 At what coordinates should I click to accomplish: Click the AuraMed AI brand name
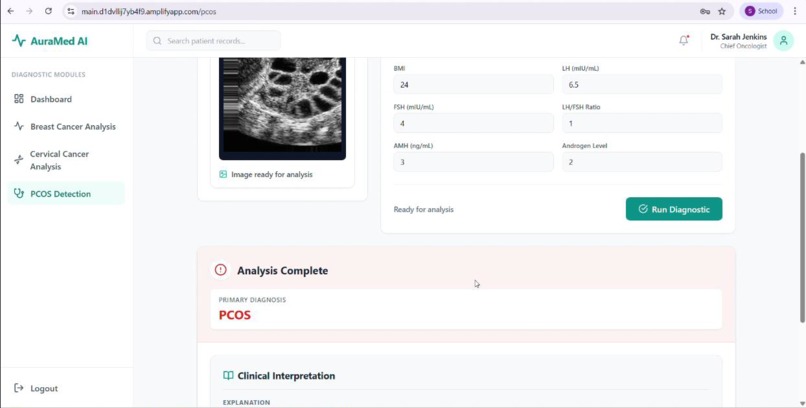pos(59,41)
